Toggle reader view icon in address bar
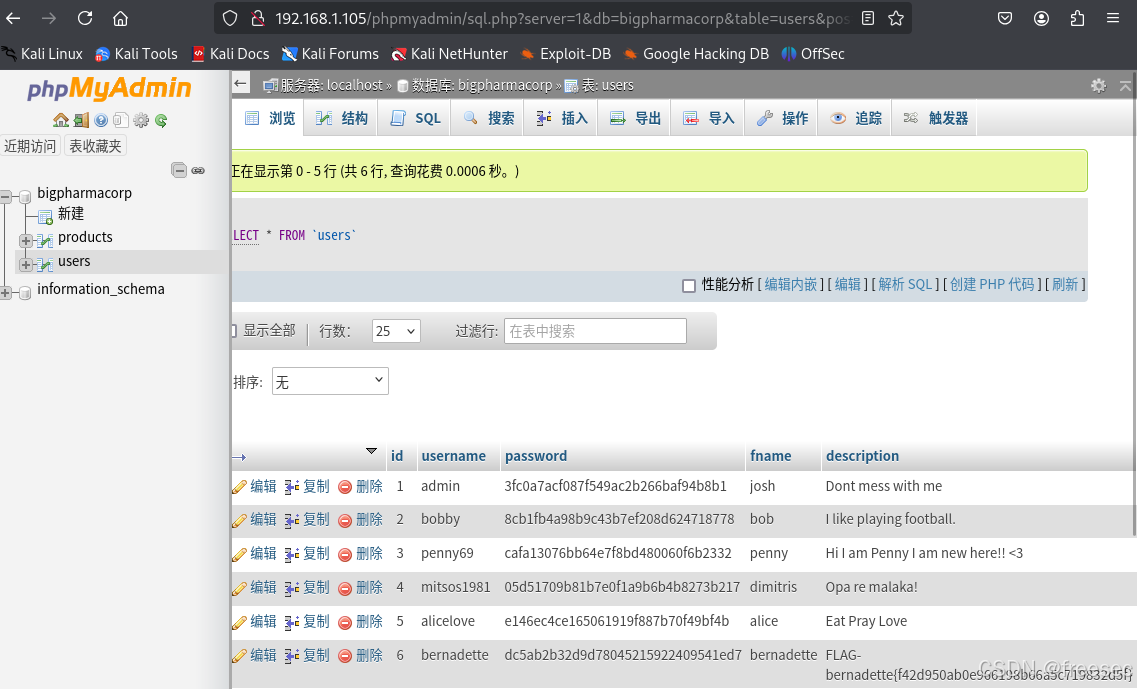Screen dimensions: 1137x689 868,18
